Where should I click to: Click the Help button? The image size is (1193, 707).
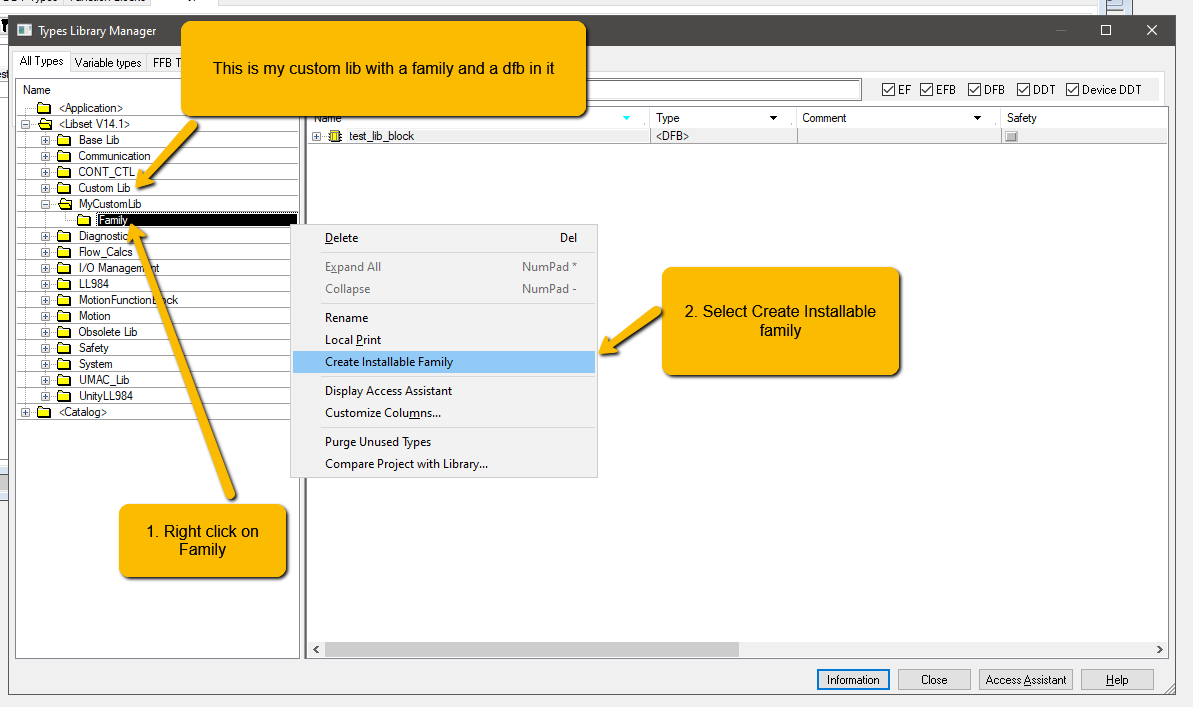(1117, 680)
